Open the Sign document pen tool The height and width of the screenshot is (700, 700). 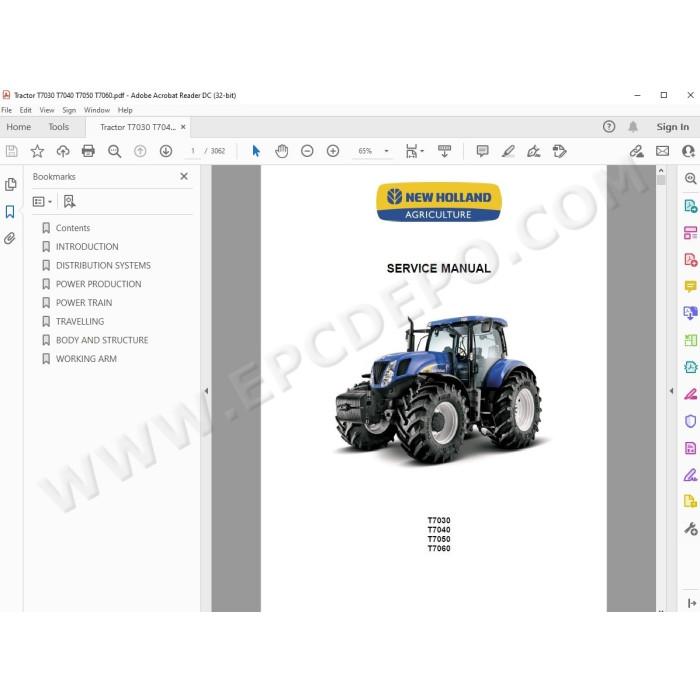click(533, 151)
